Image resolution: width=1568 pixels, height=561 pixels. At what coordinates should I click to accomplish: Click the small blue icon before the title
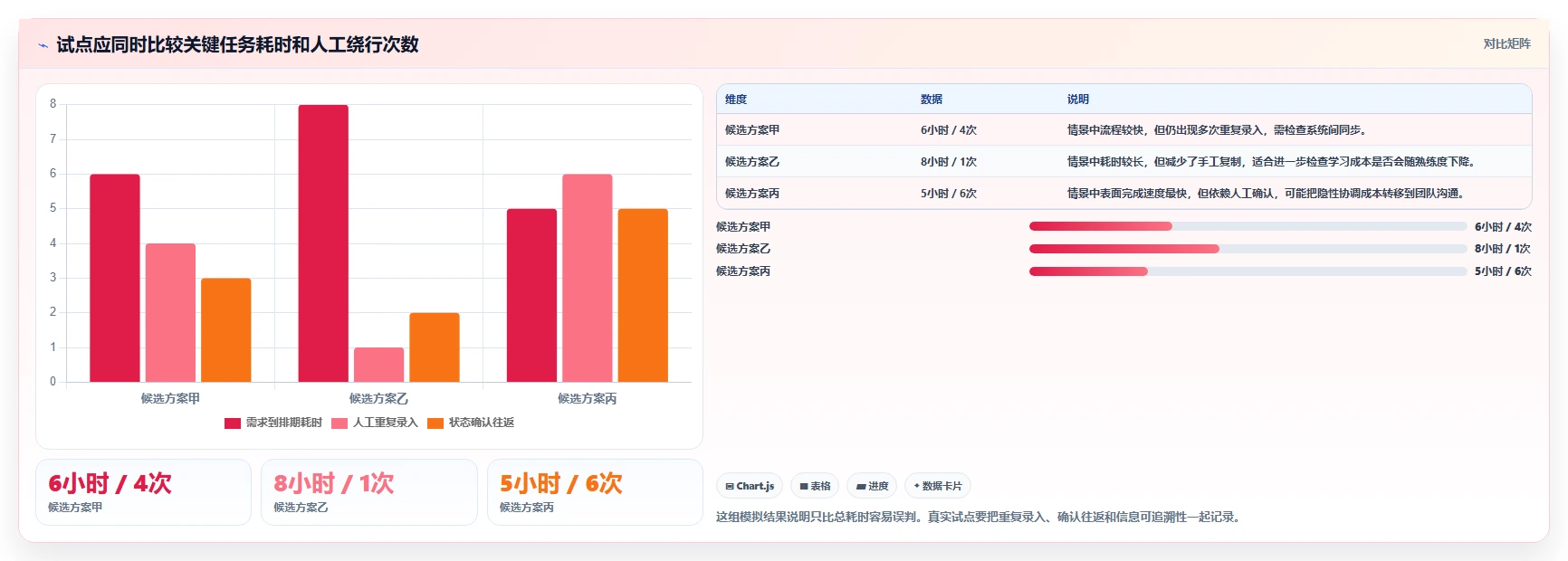[43, 45]
